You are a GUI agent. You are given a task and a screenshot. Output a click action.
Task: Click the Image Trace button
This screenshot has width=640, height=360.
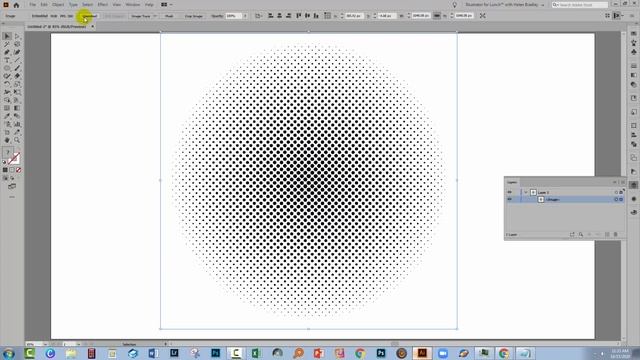141,16
